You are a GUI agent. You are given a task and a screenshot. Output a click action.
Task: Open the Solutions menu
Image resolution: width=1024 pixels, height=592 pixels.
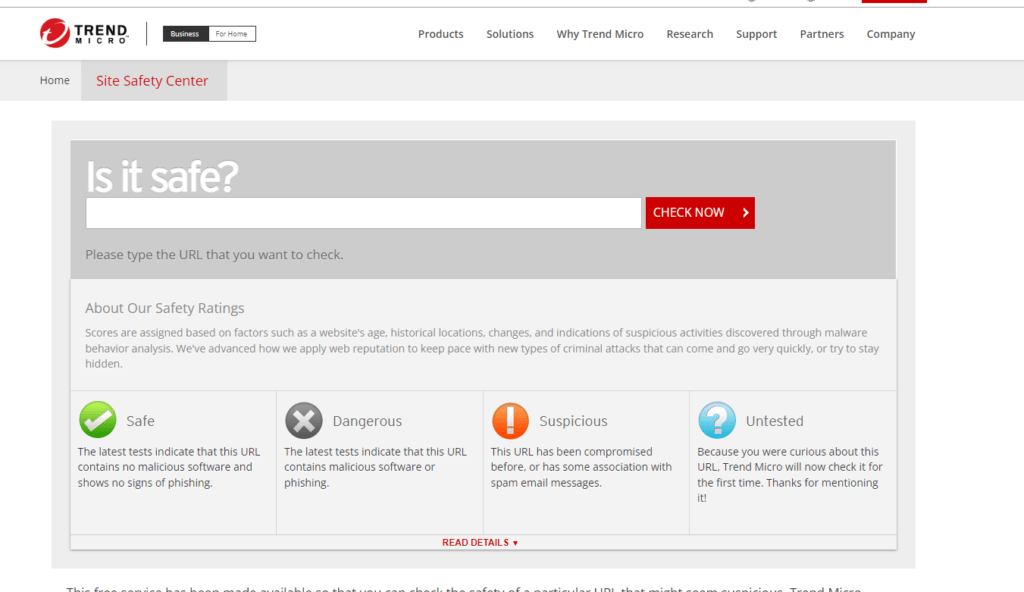click(x=510, y=34)
